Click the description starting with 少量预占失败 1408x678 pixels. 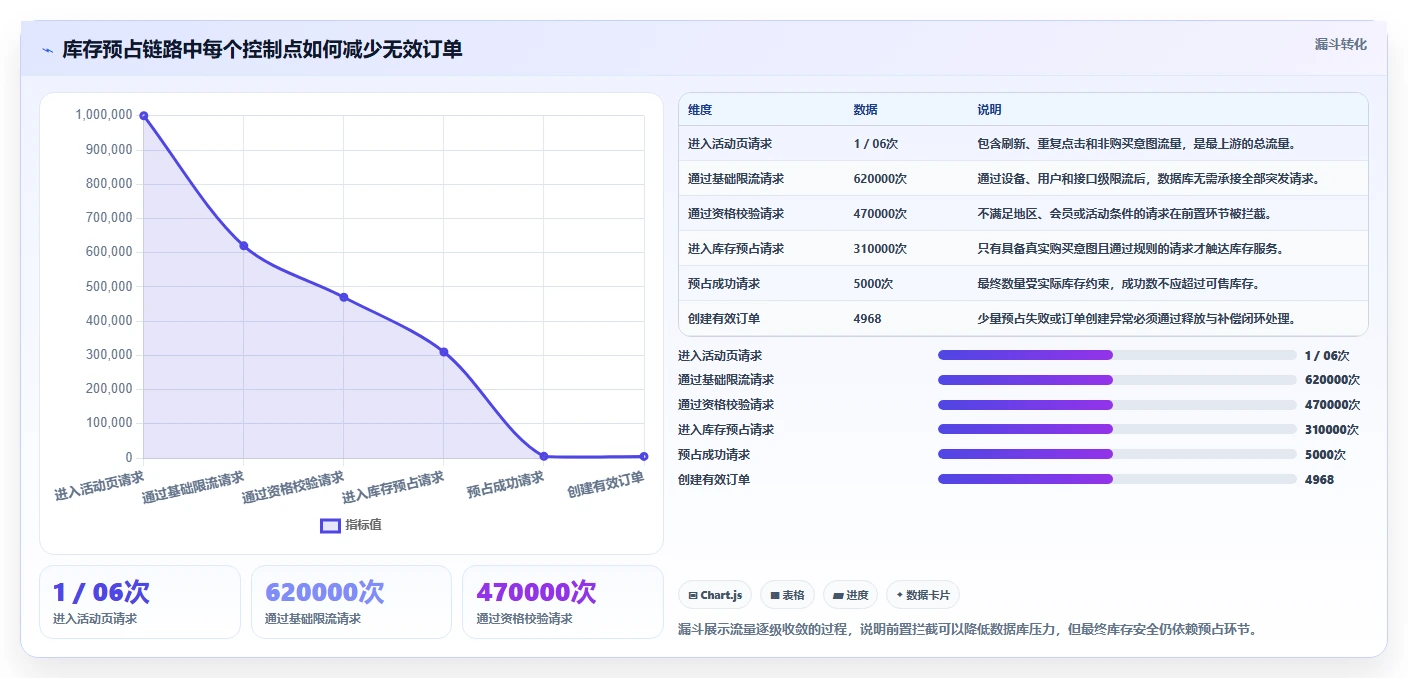point(1137,319)
